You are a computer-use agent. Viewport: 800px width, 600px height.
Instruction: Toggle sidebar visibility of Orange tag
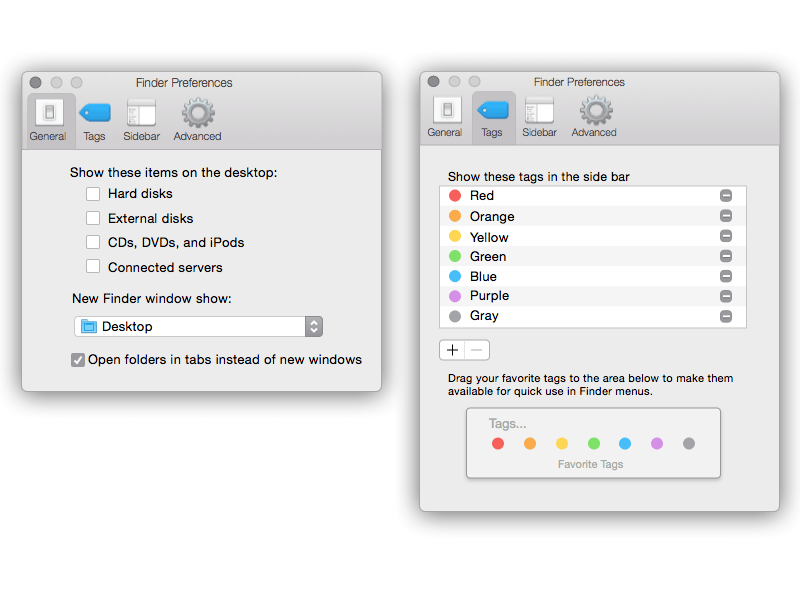click(x=726, y=216)
